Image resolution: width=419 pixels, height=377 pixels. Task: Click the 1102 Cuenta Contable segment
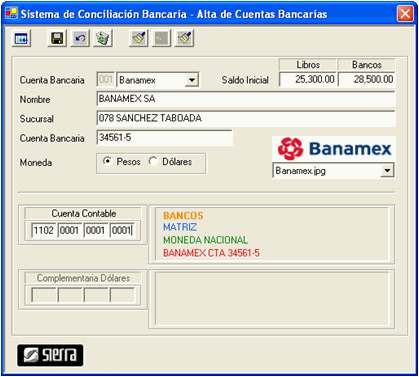44,230
